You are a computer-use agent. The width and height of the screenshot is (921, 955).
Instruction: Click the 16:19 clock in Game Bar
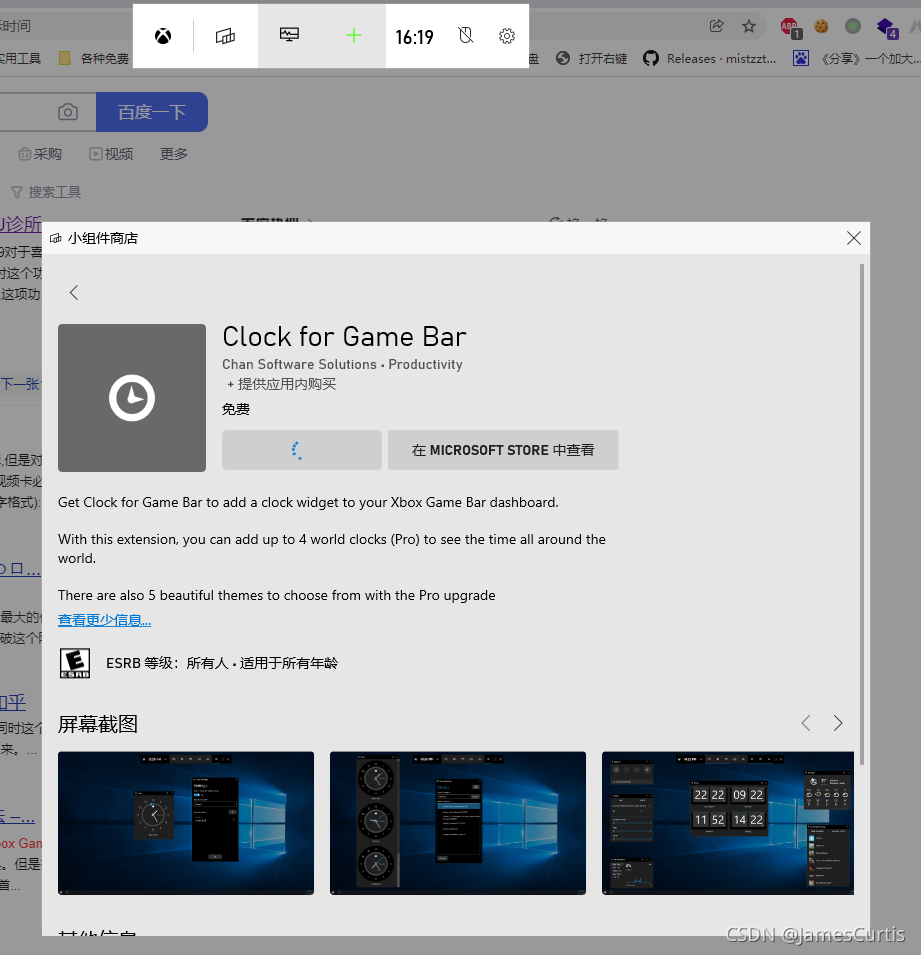(414, 37)
